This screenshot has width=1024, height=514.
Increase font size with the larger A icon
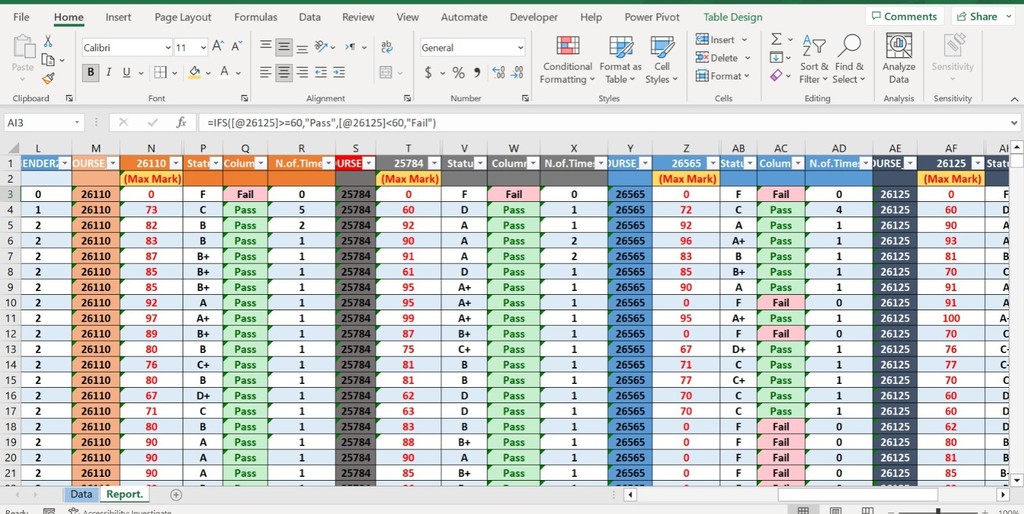(x=218, y=46)
